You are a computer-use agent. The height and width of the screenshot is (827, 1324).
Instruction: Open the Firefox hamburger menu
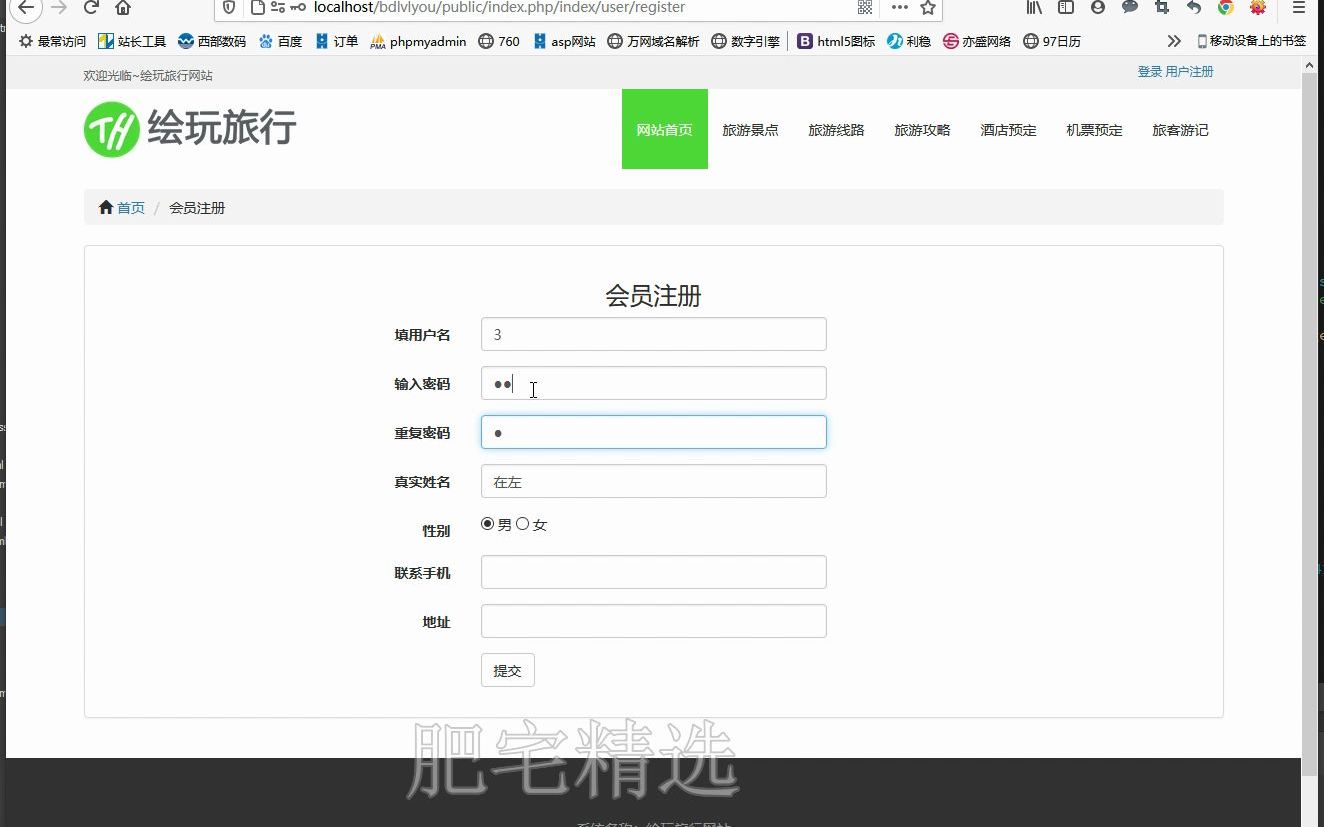tap(1298, 7)
